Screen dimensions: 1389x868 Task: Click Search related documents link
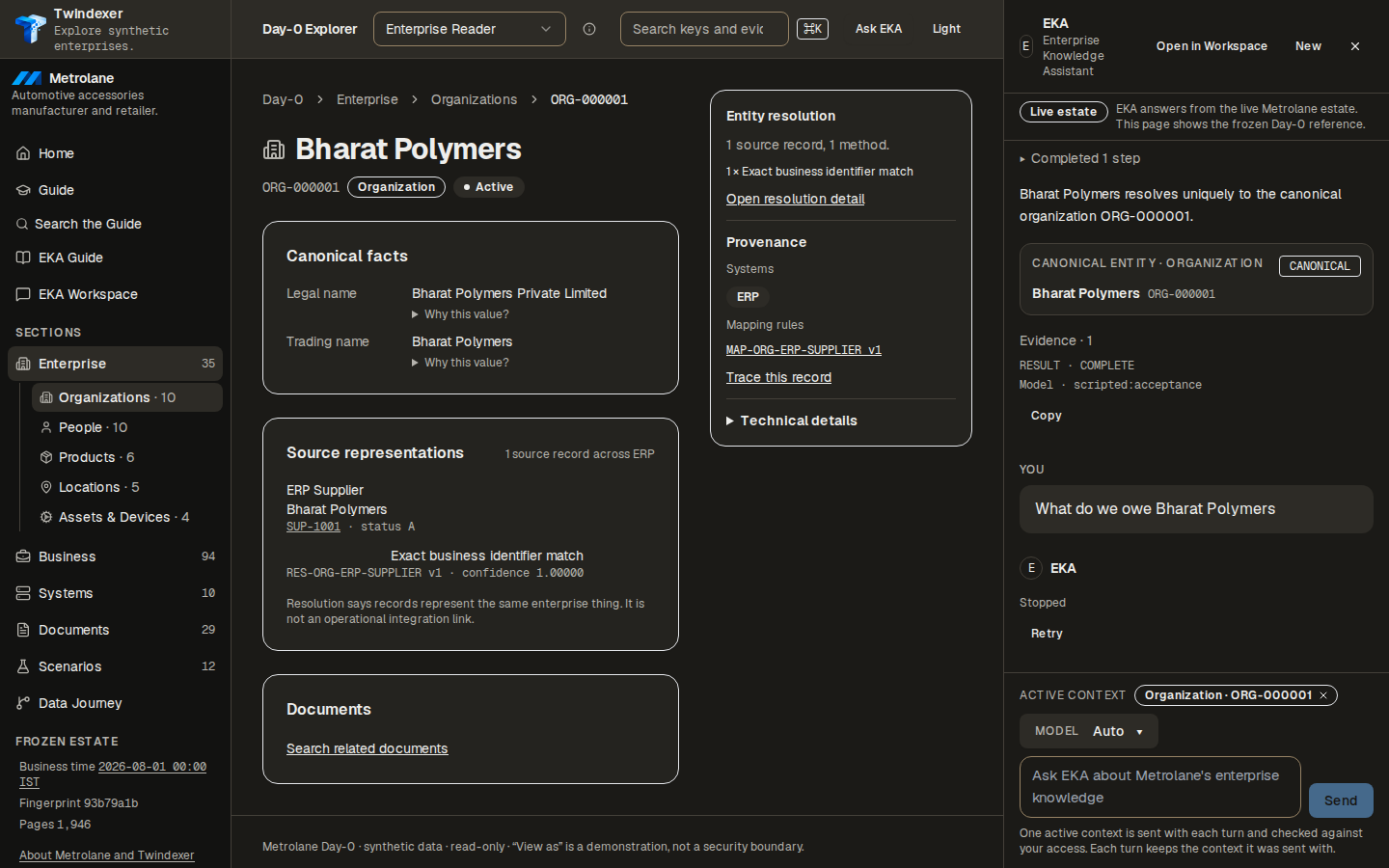point(367,748)
